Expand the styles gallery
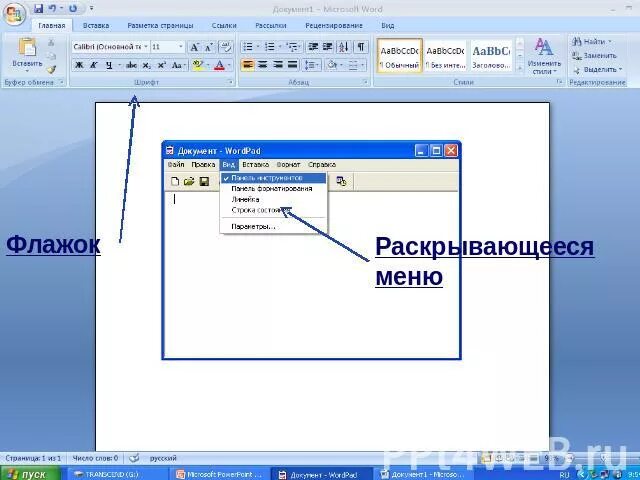 (x=520, y=69)
